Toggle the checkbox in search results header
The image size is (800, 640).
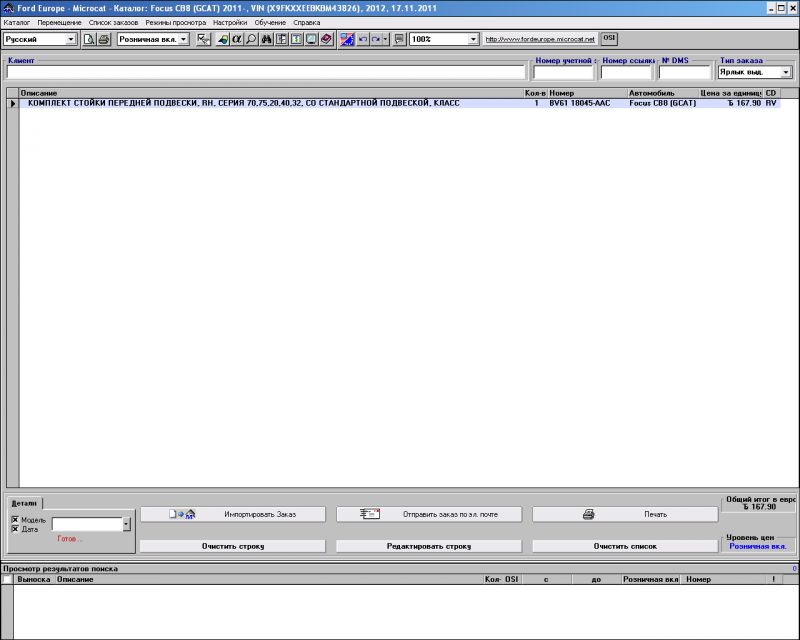click(7, 579)
